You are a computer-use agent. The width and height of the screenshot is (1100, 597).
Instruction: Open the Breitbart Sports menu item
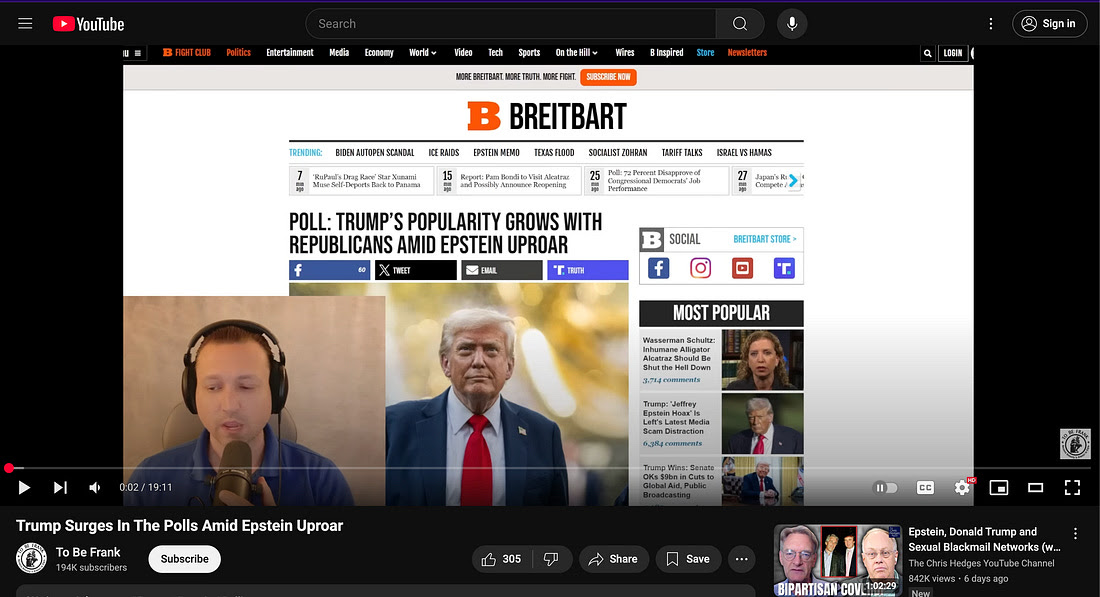(529, 53)
